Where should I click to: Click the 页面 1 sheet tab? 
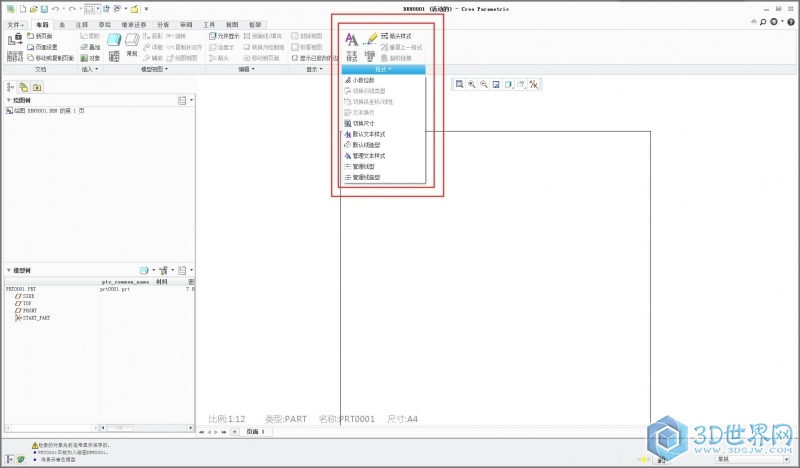tap(256, 432)
